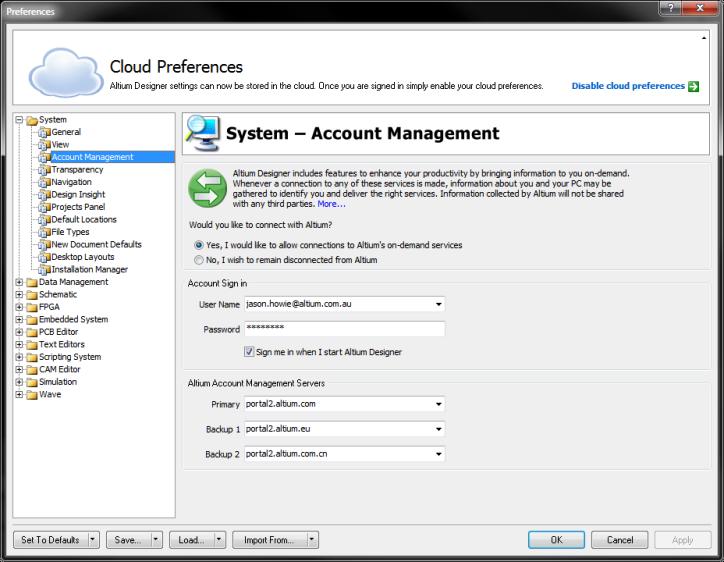Screen dimensions: 724x562
Task: Collapse the Cloud Preferences banner arrow
Action: point(704,38)
